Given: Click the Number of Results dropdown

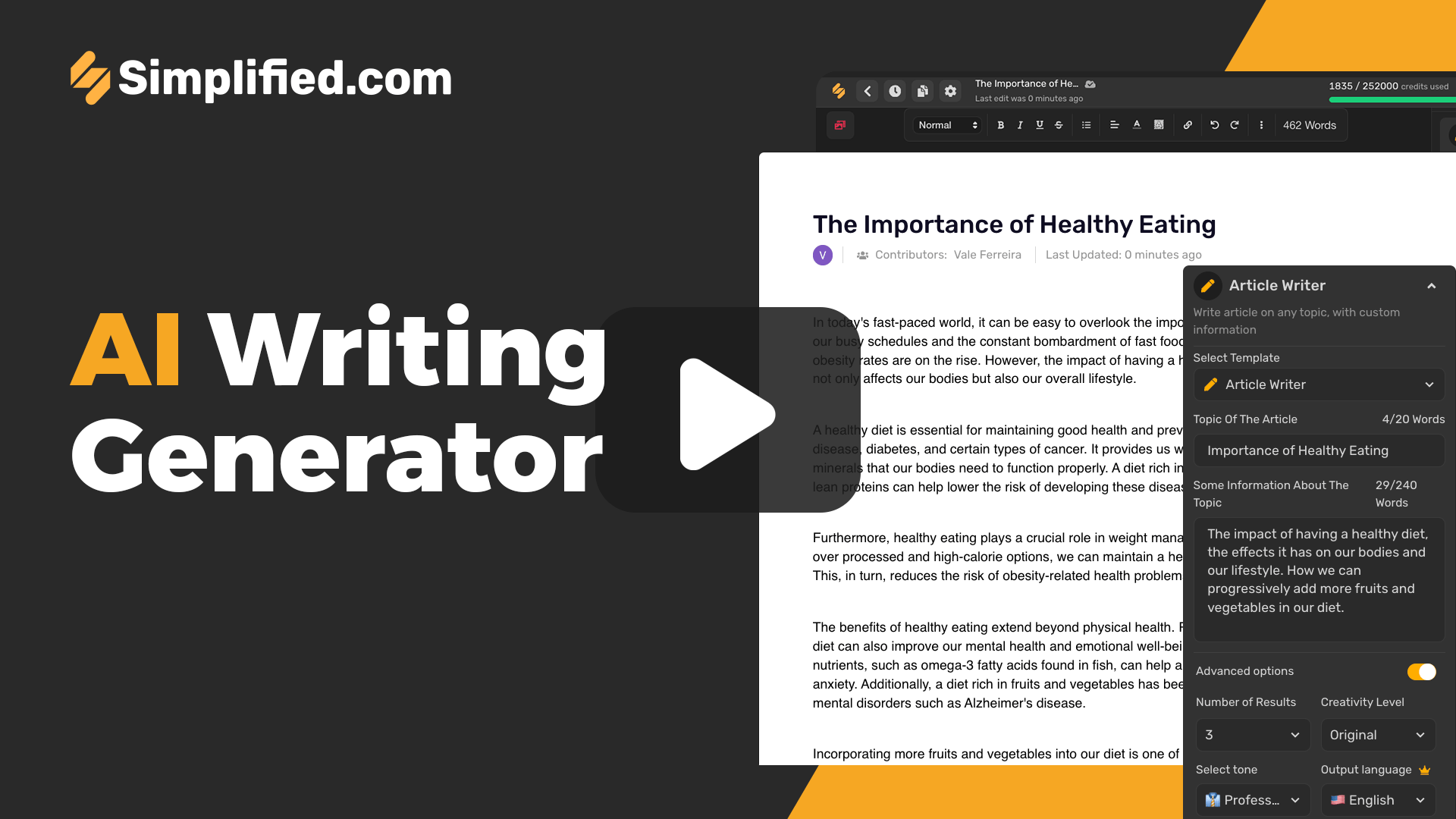Looking at the screenshot, I should (x=1253, y=735).
